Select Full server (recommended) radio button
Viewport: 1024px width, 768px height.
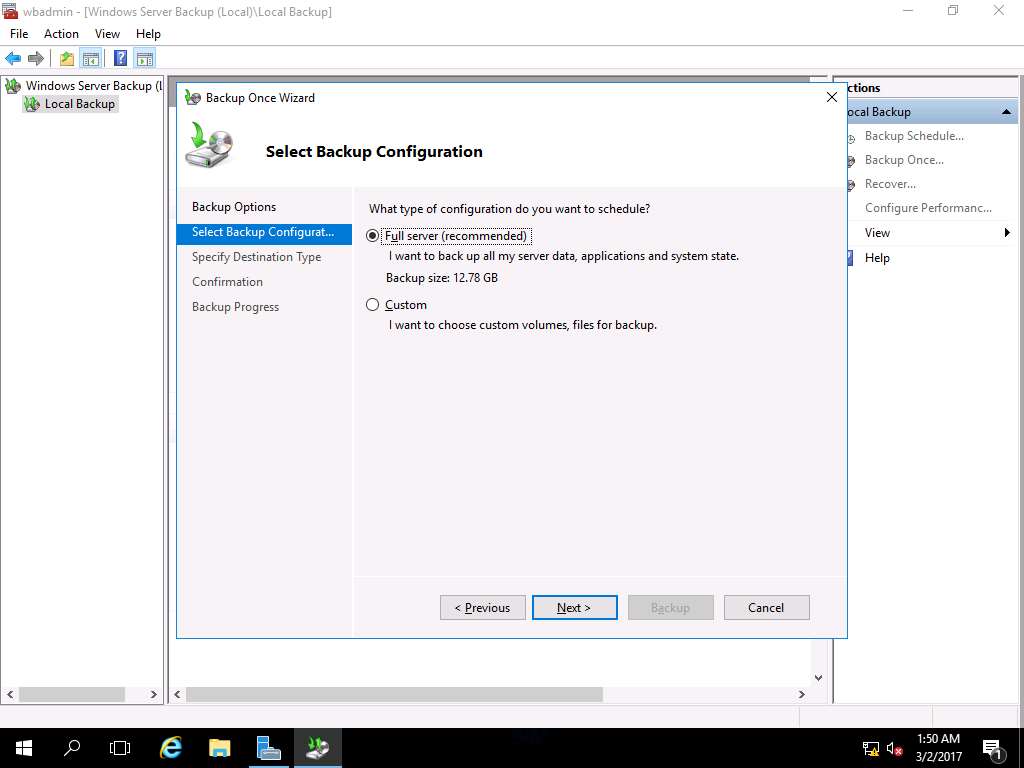tap(372, 236)
